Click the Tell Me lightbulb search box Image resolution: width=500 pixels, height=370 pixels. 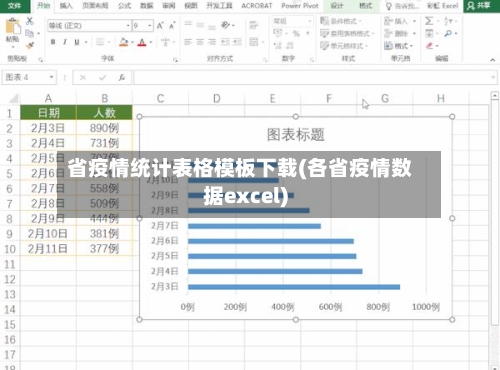402,6
